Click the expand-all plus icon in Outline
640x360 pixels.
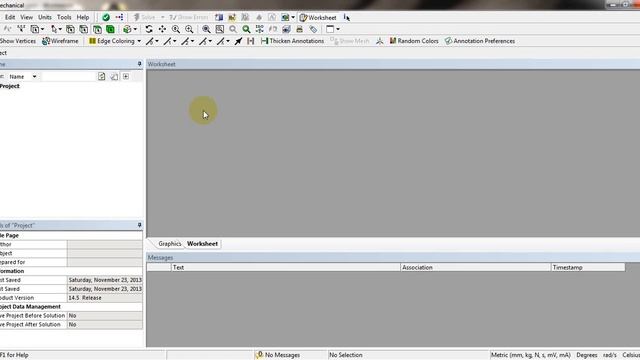coord(126,76)
